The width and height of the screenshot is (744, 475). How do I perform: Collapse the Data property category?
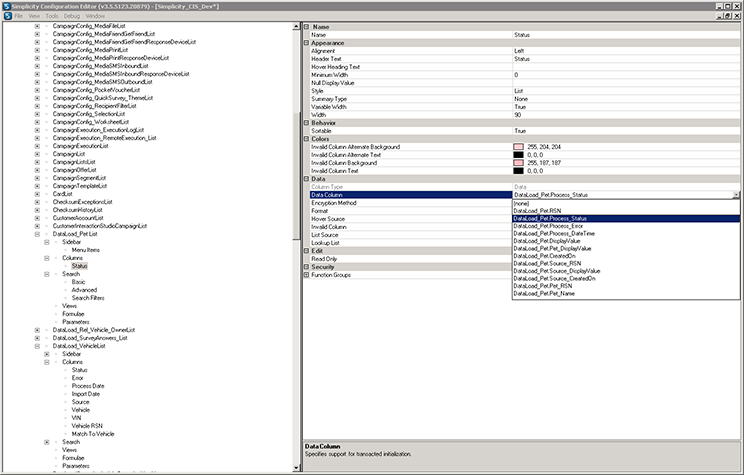click(307, 179)
